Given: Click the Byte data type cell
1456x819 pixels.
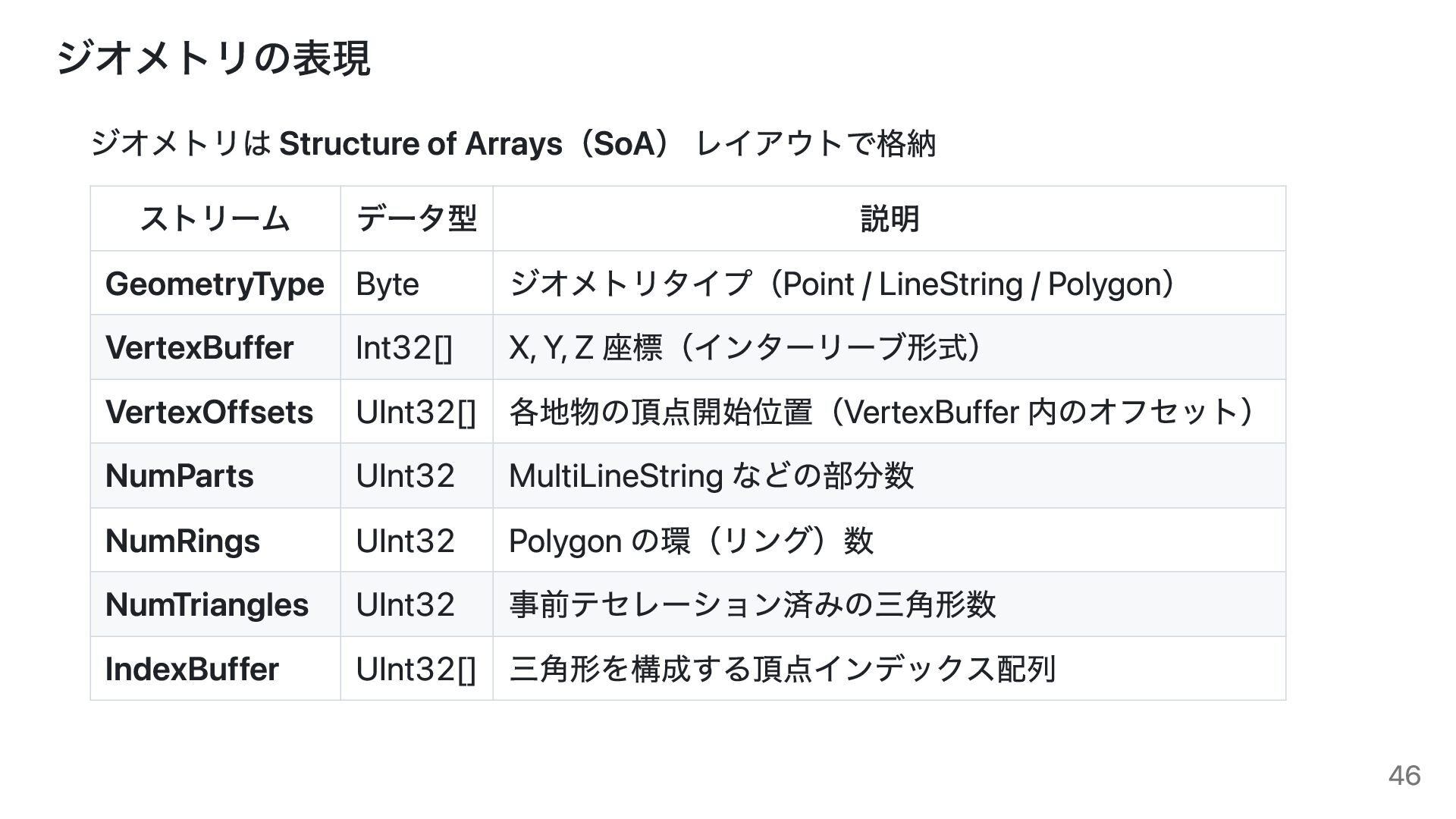Looking at the screenshot, I should (x=388, y=284).
